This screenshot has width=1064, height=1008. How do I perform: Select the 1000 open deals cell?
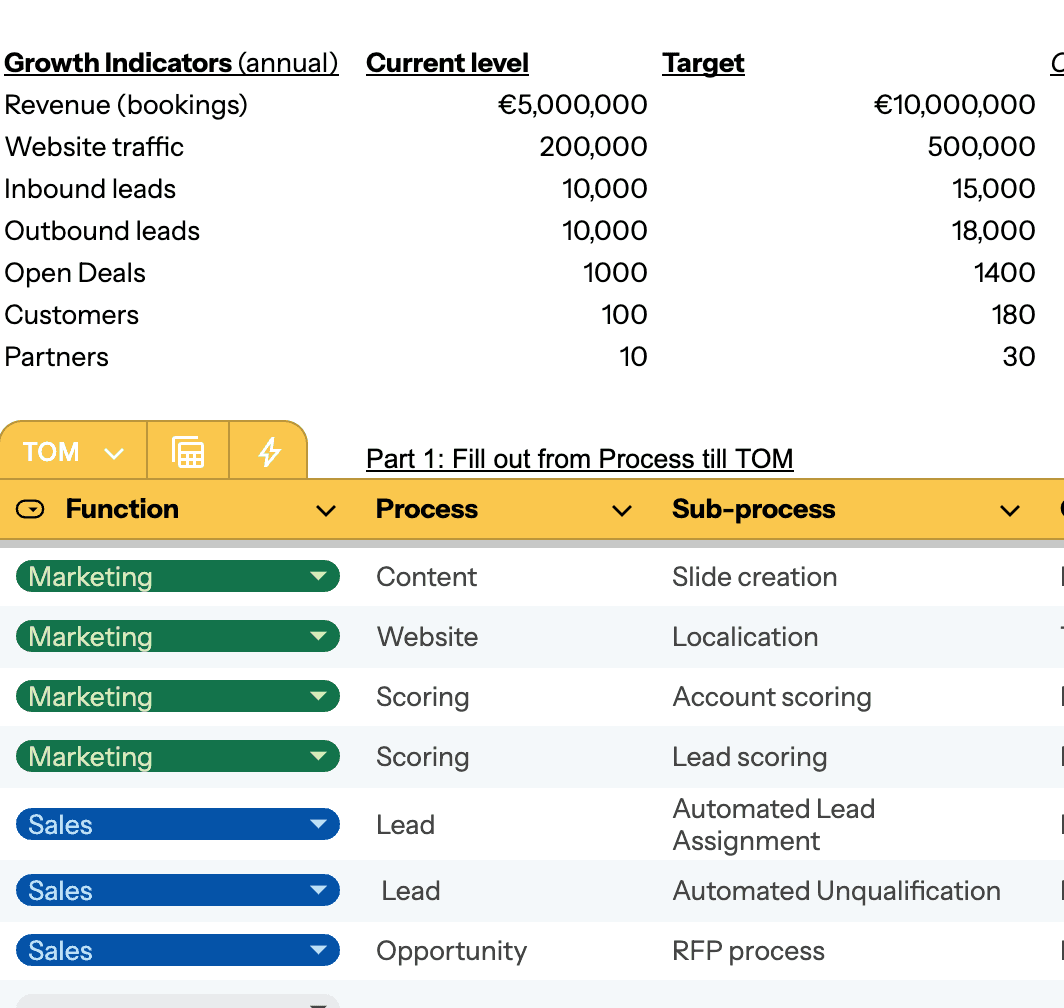coord(615,273)
